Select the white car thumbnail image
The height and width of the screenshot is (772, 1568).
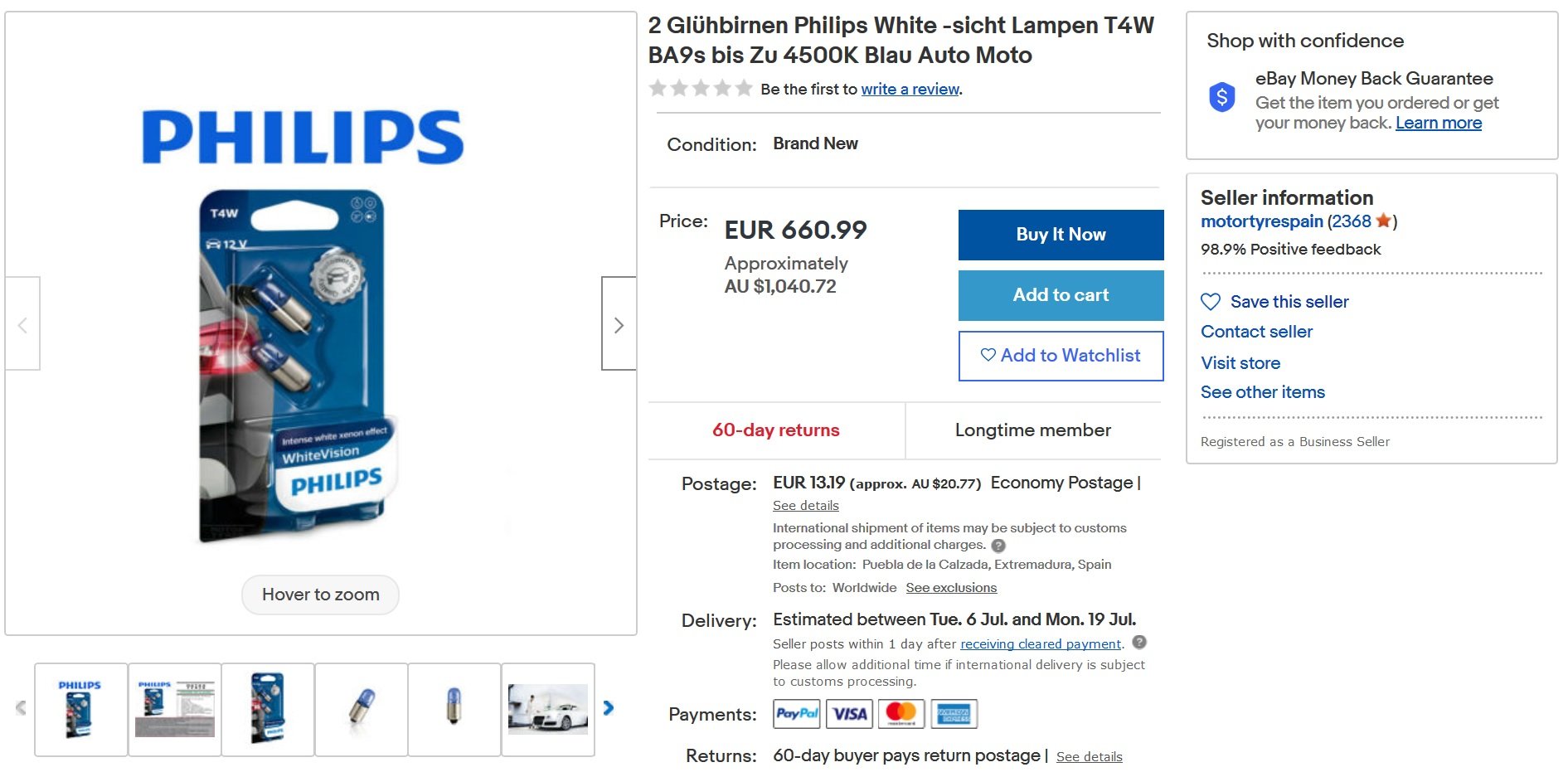547,709
